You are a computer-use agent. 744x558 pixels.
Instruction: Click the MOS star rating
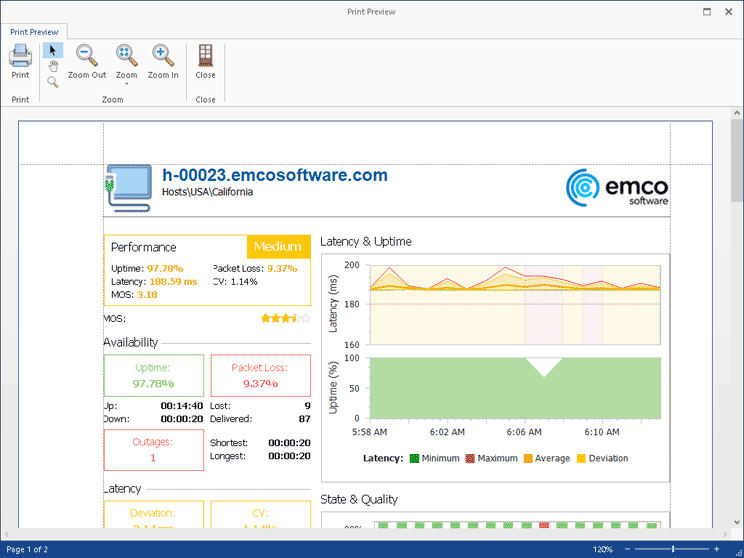[x=286, y=318]
